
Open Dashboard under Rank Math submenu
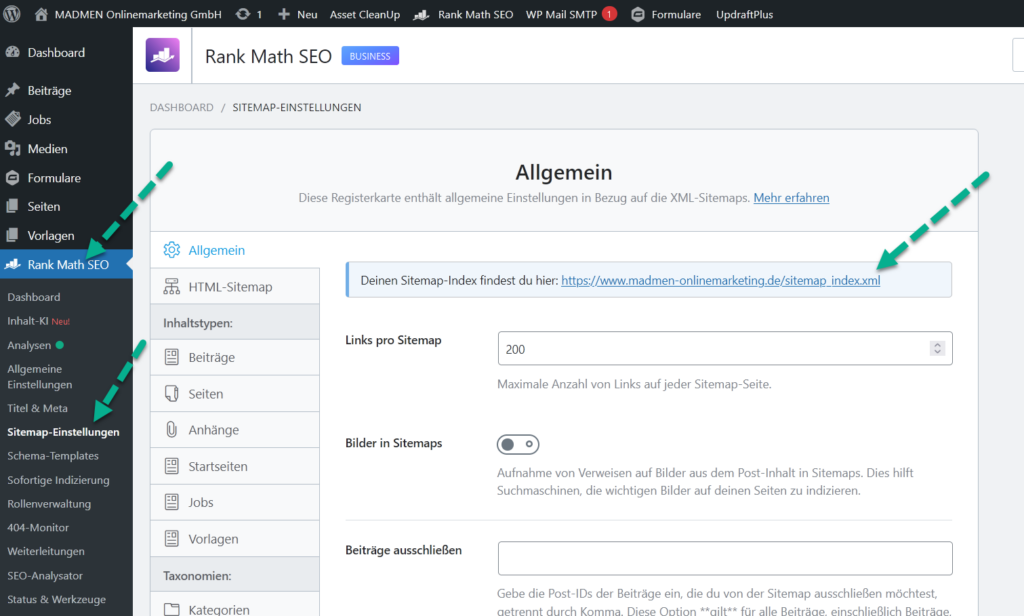(x=34, y=297)
